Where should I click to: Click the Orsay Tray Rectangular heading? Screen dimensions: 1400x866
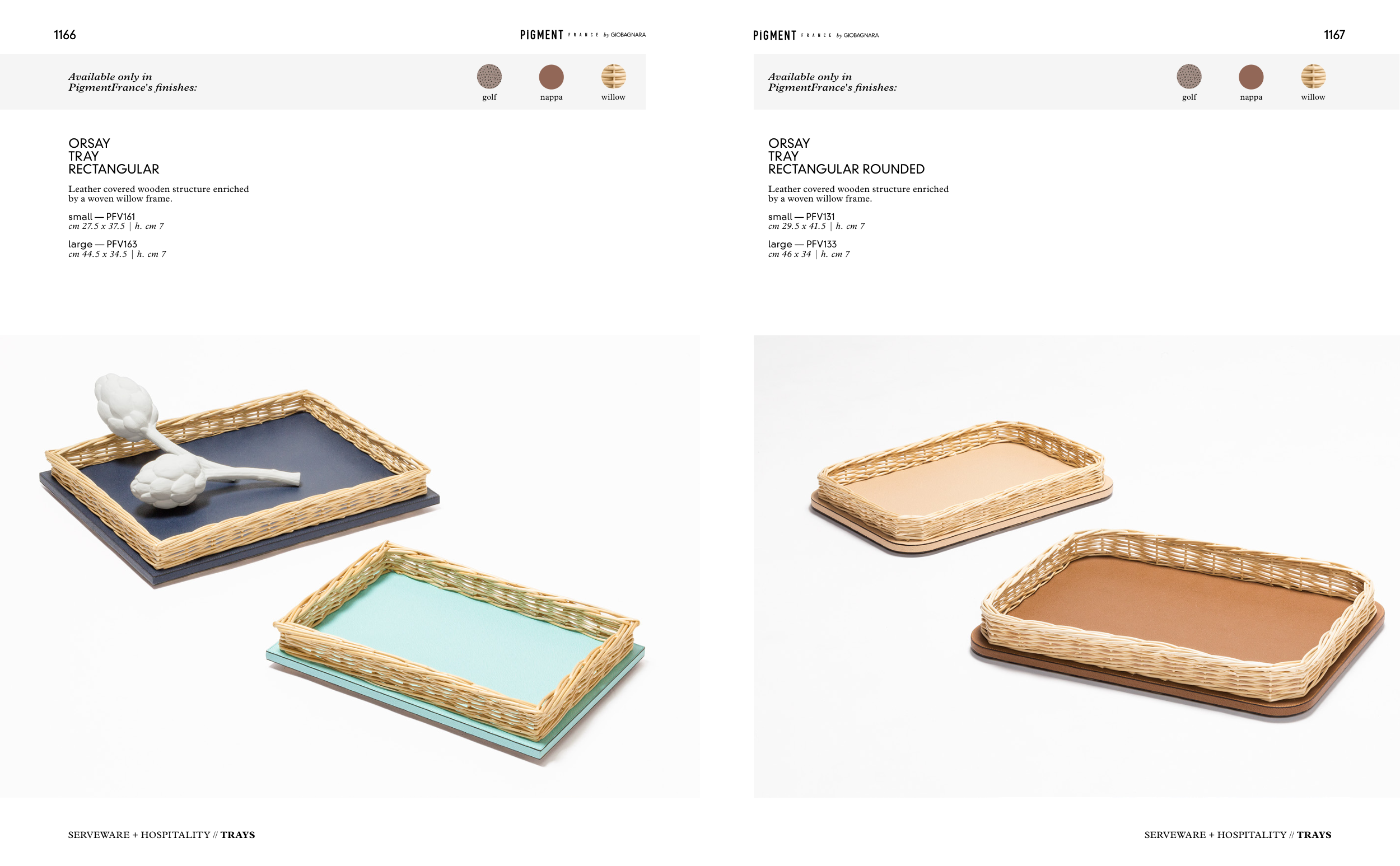point(114,156)
